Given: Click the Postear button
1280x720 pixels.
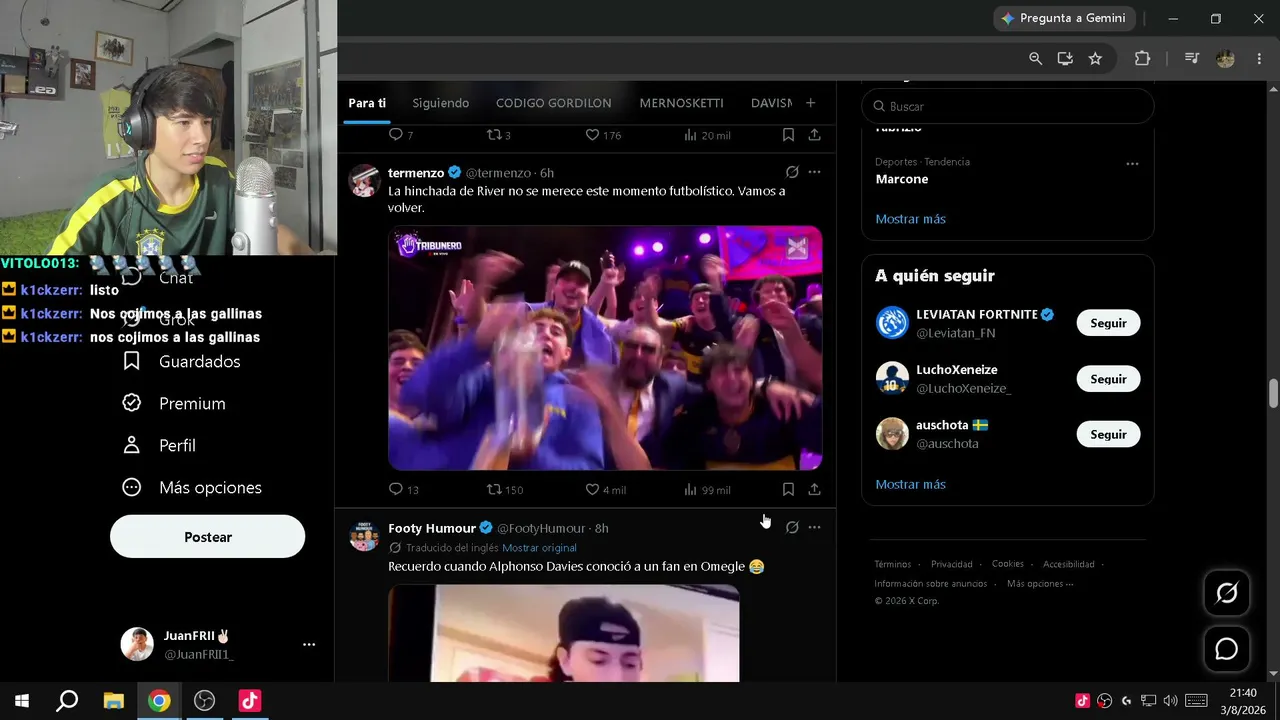Looking at the screenshot, I should coord(207,537).
